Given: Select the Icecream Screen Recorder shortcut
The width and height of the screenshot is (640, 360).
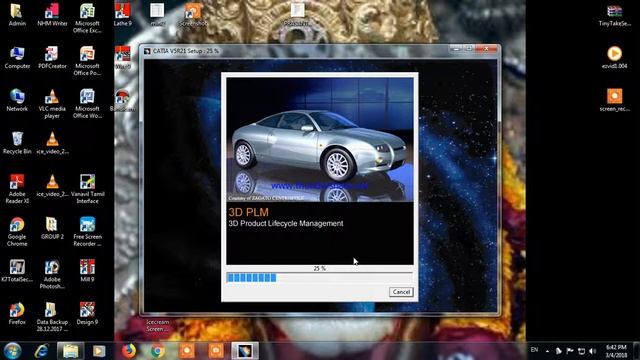Looking at the screenshot, I should pyautogui.click(x=157, y=325).
